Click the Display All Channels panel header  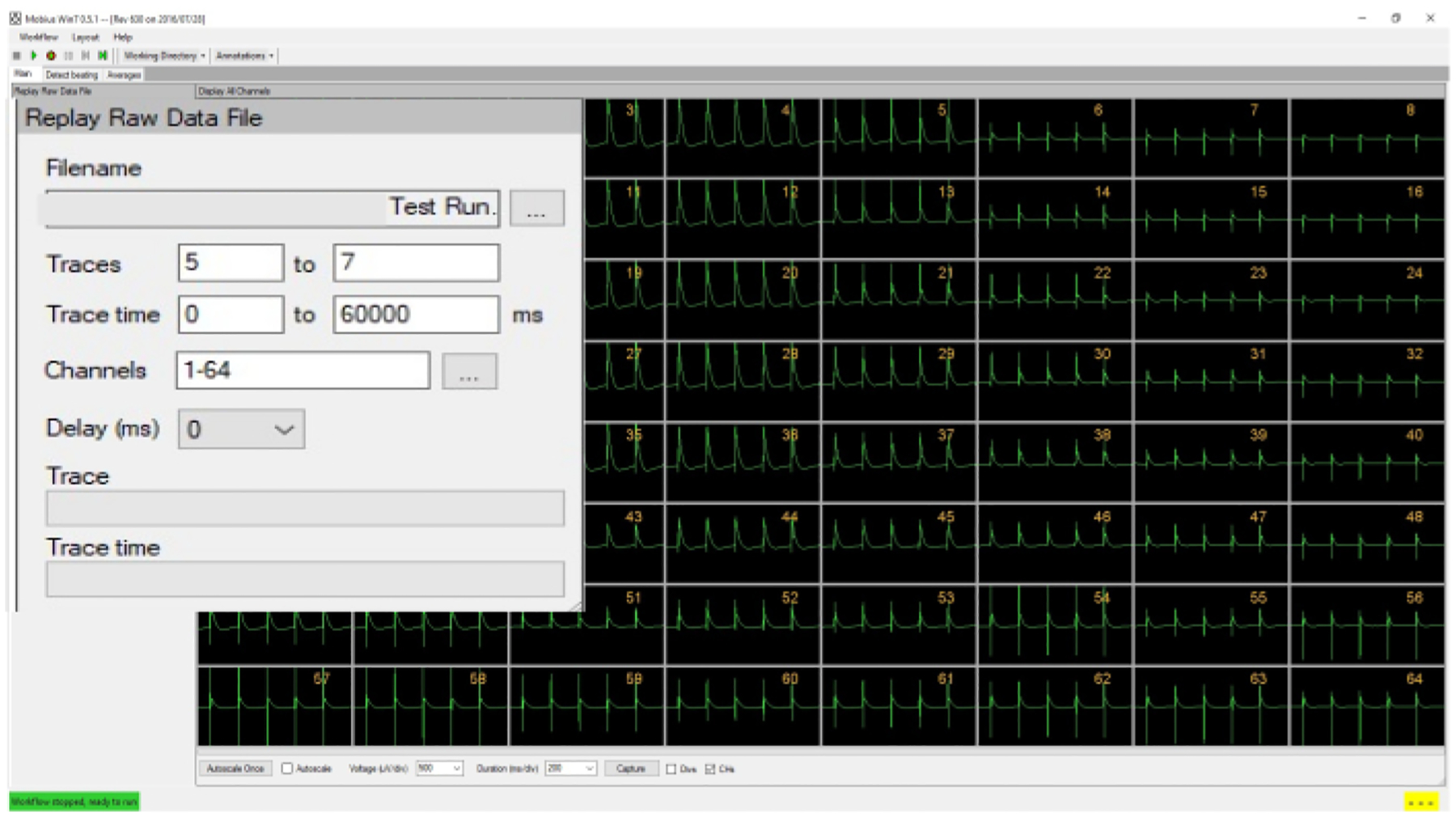point(819,91)
